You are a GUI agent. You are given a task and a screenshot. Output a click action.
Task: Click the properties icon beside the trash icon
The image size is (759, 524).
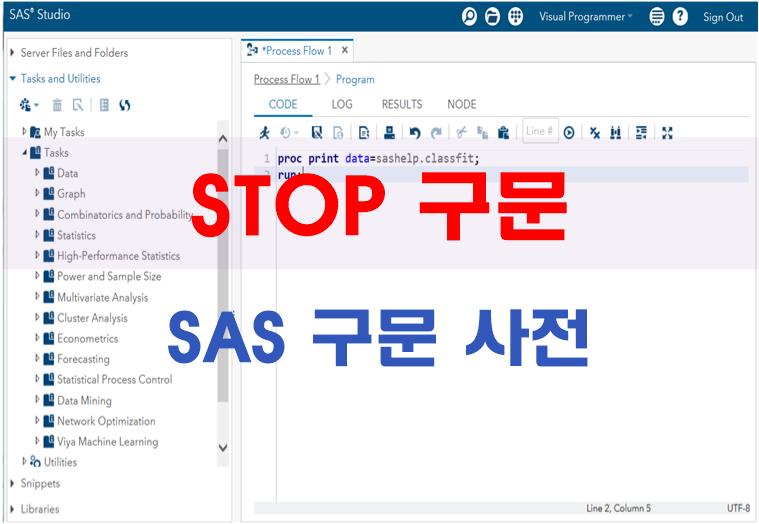point(77,105)
